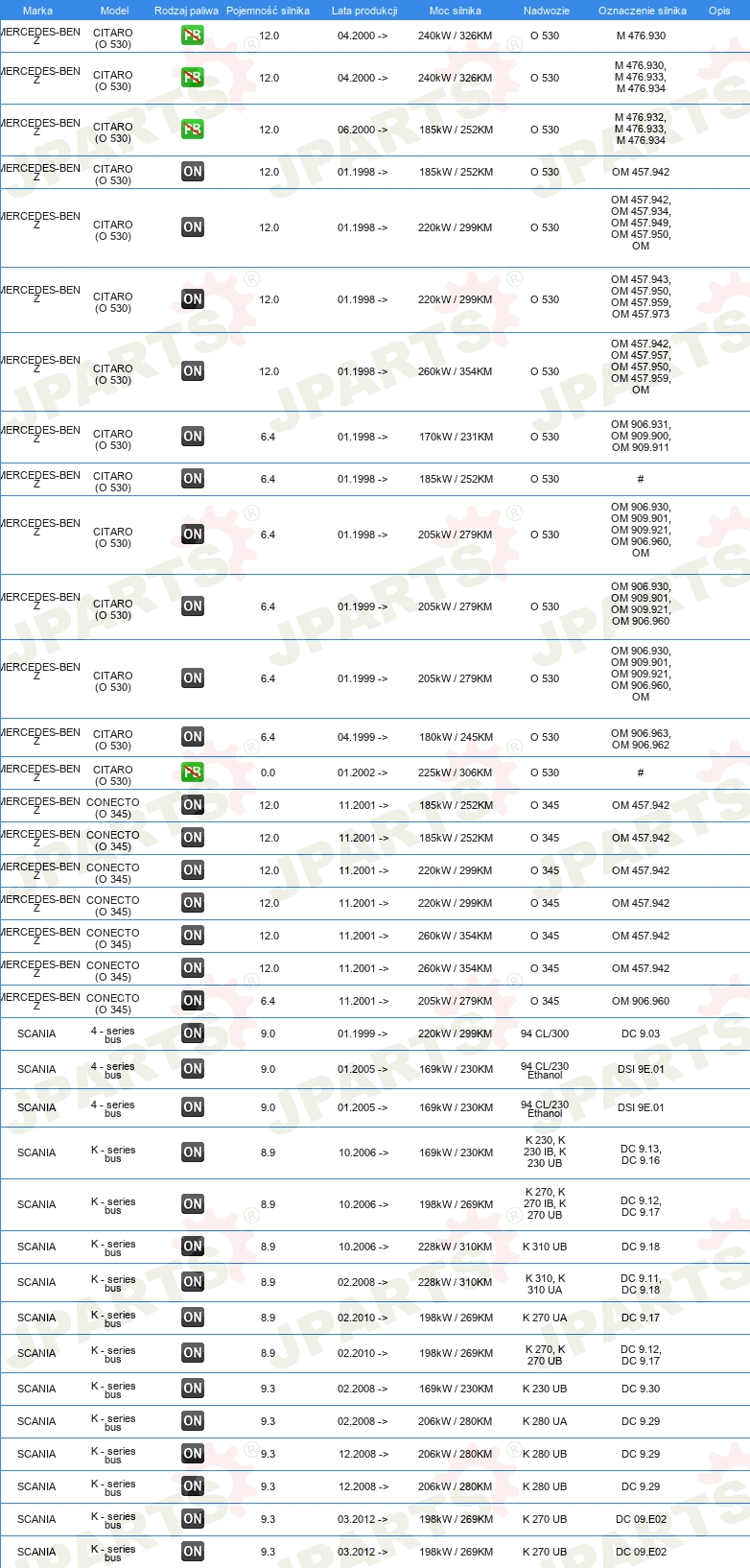Click the ON icon in the Scania K 280 UA row
Screen dimensions: 750x1568
(x=193, y=1421)
